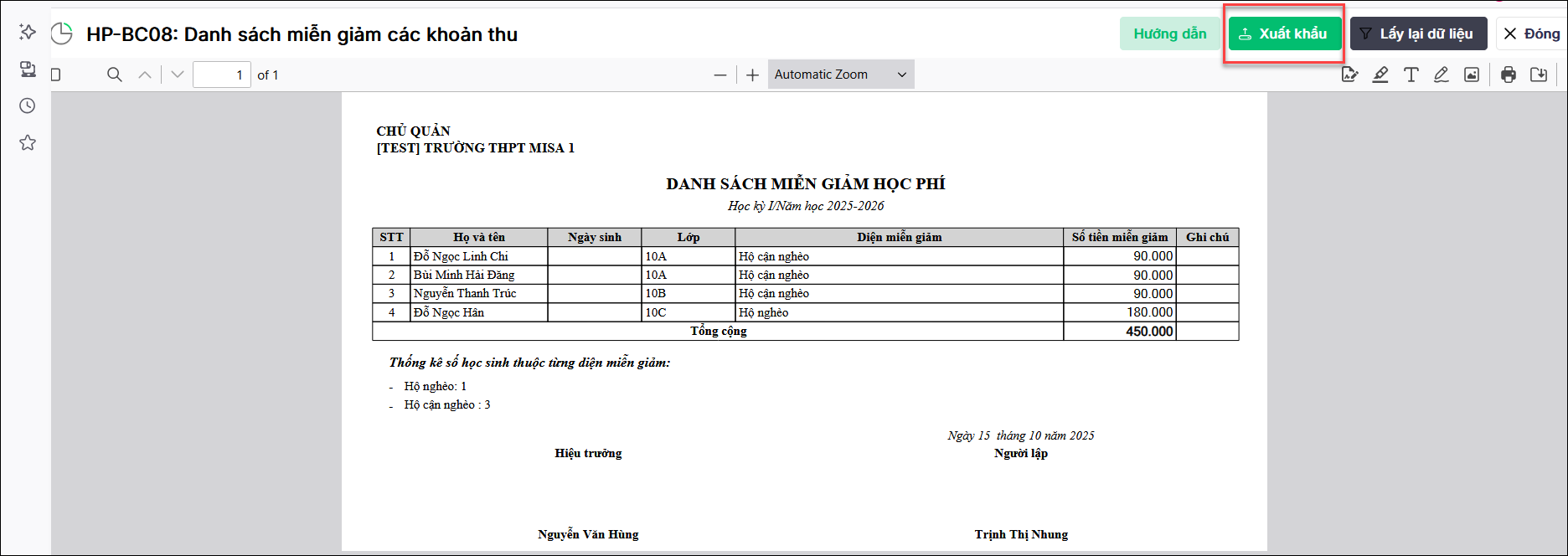Click the Xuất khẩu export button
The height and width of the screenshot is (556, 1568).
[x=1285, y=33]
